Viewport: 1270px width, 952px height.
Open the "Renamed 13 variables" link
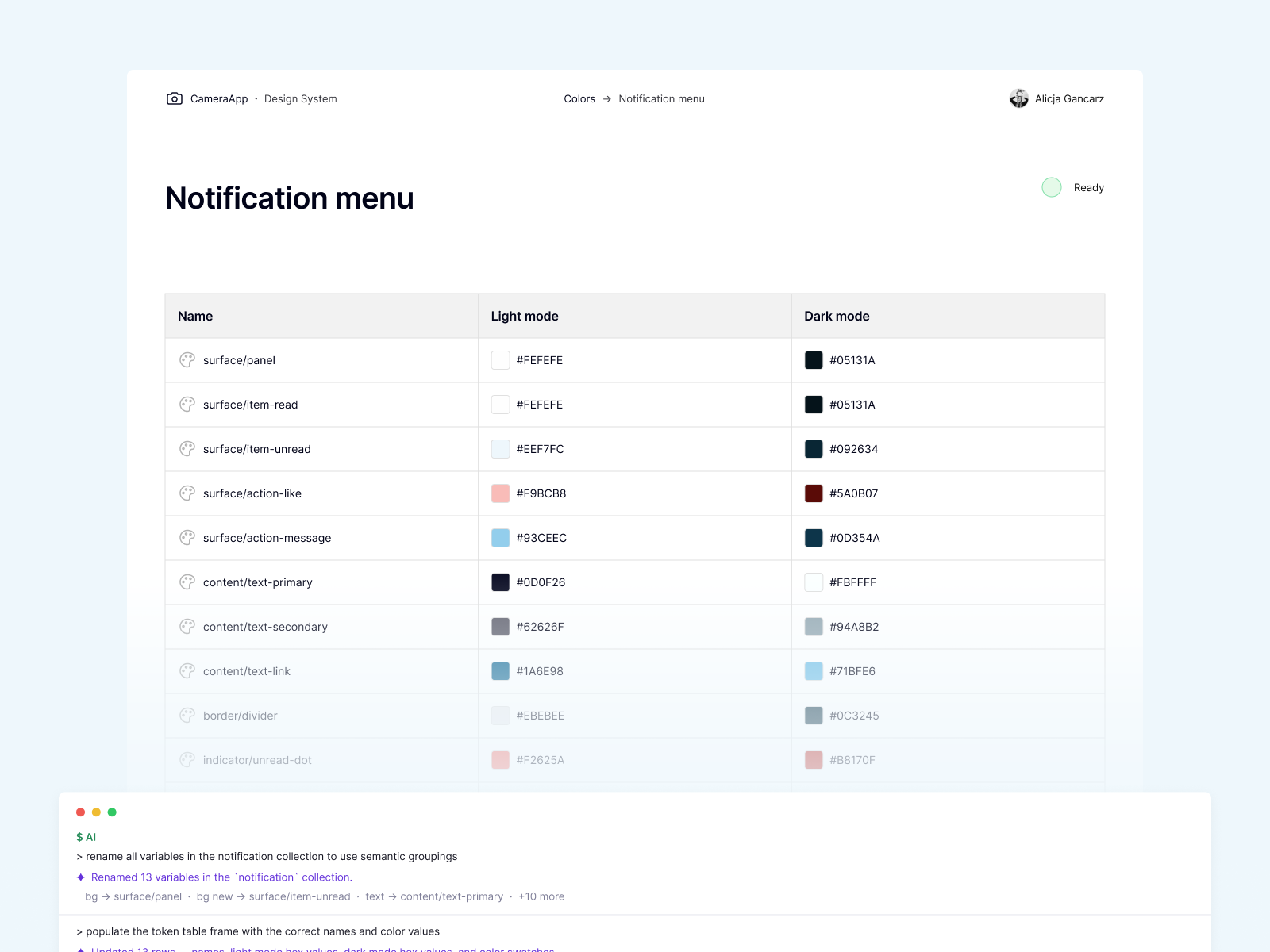pos(221,877)
